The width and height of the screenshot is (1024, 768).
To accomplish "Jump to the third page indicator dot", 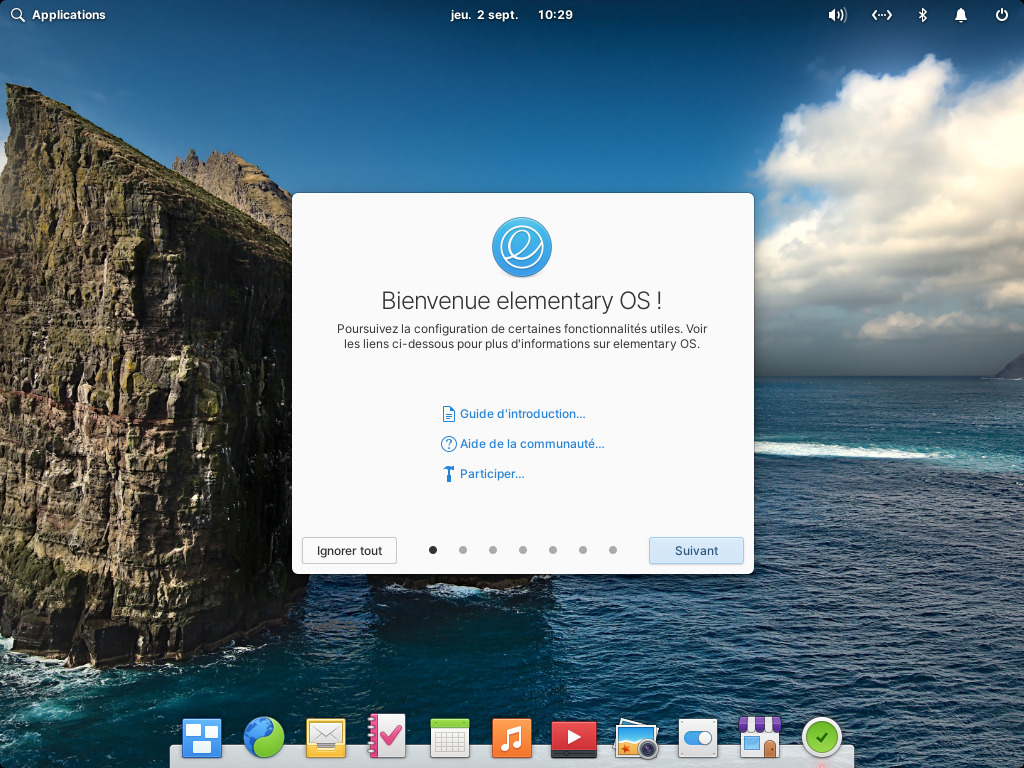I will (x=493, y=550).
